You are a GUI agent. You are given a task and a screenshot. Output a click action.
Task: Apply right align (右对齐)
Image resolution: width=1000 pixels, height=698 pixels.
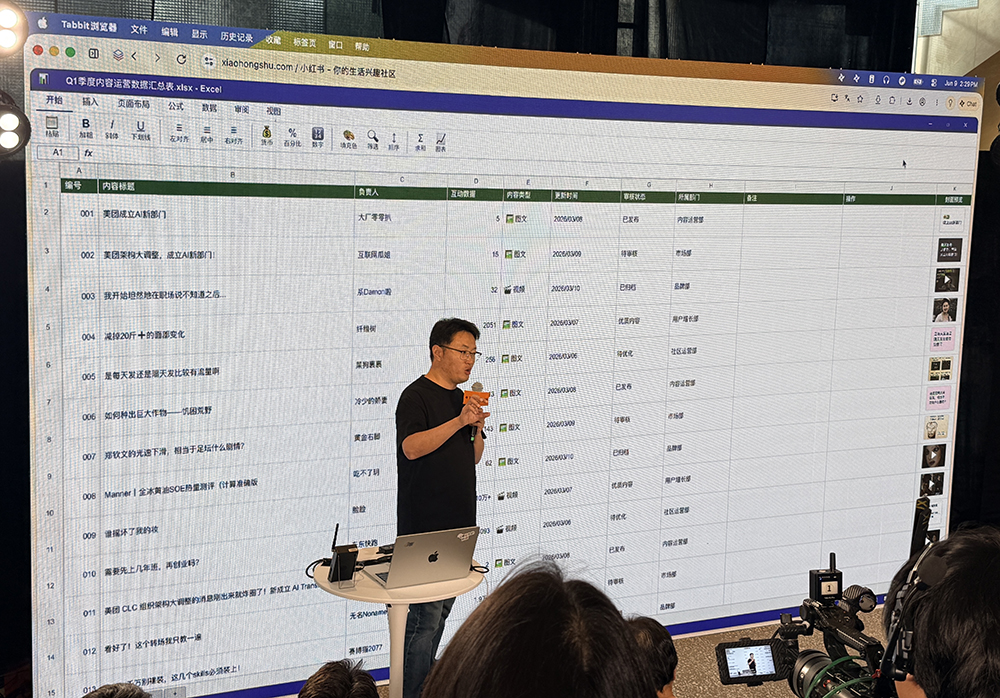pos(233,134)
